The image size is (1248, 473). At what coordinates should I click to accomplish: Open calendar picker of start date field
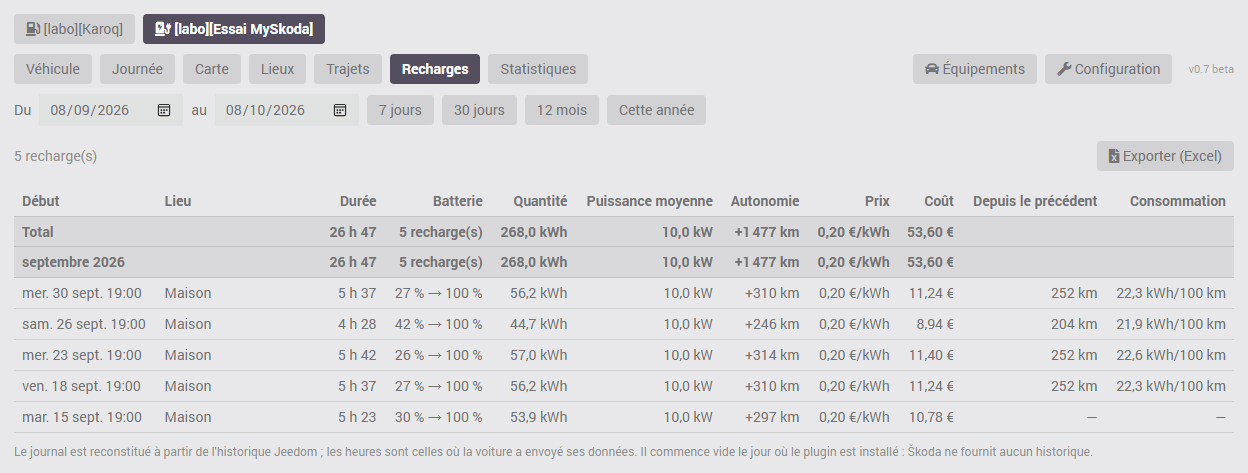(164, 110)
